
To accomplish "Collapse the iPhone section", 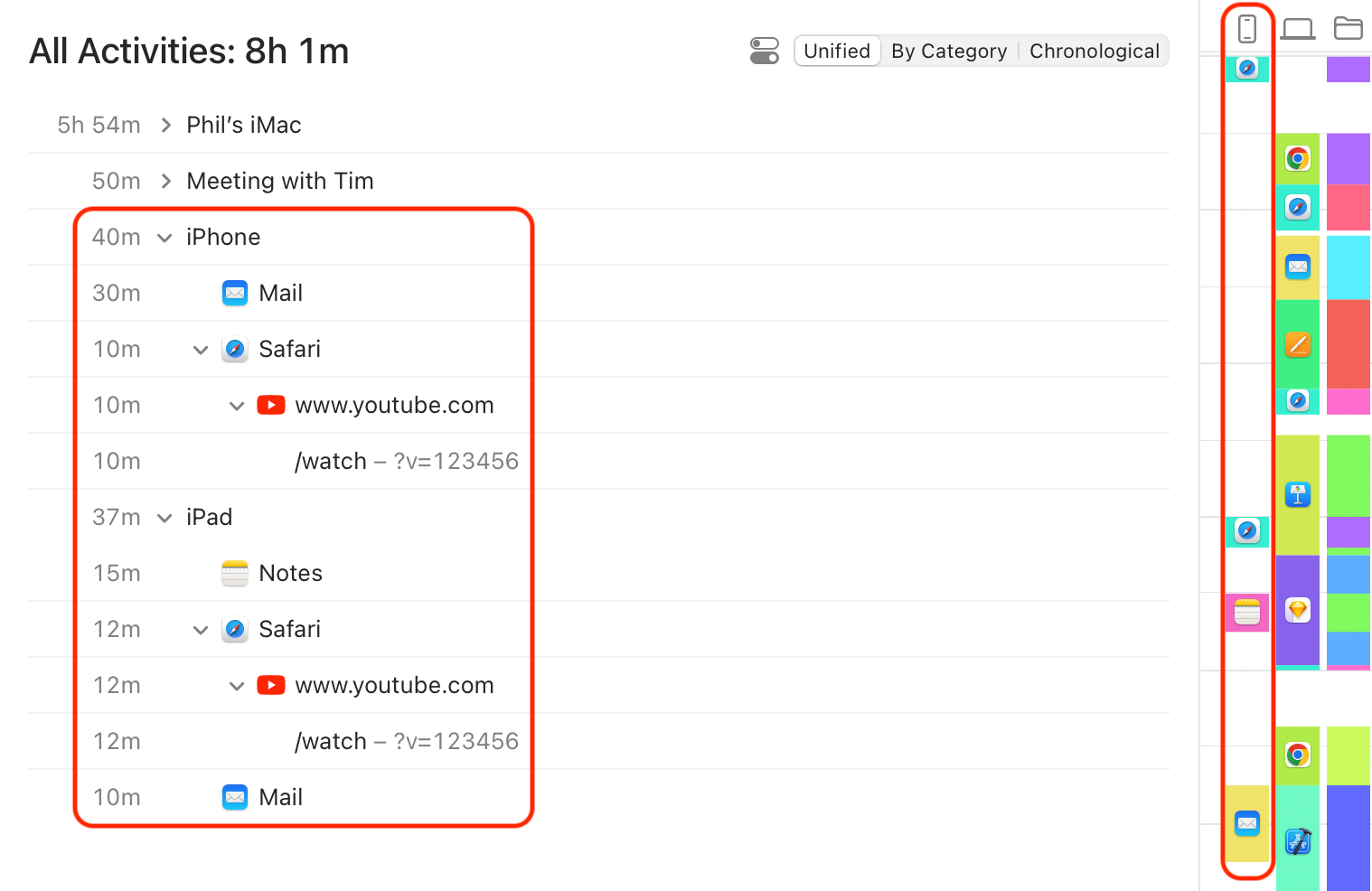I will point(164,237).
